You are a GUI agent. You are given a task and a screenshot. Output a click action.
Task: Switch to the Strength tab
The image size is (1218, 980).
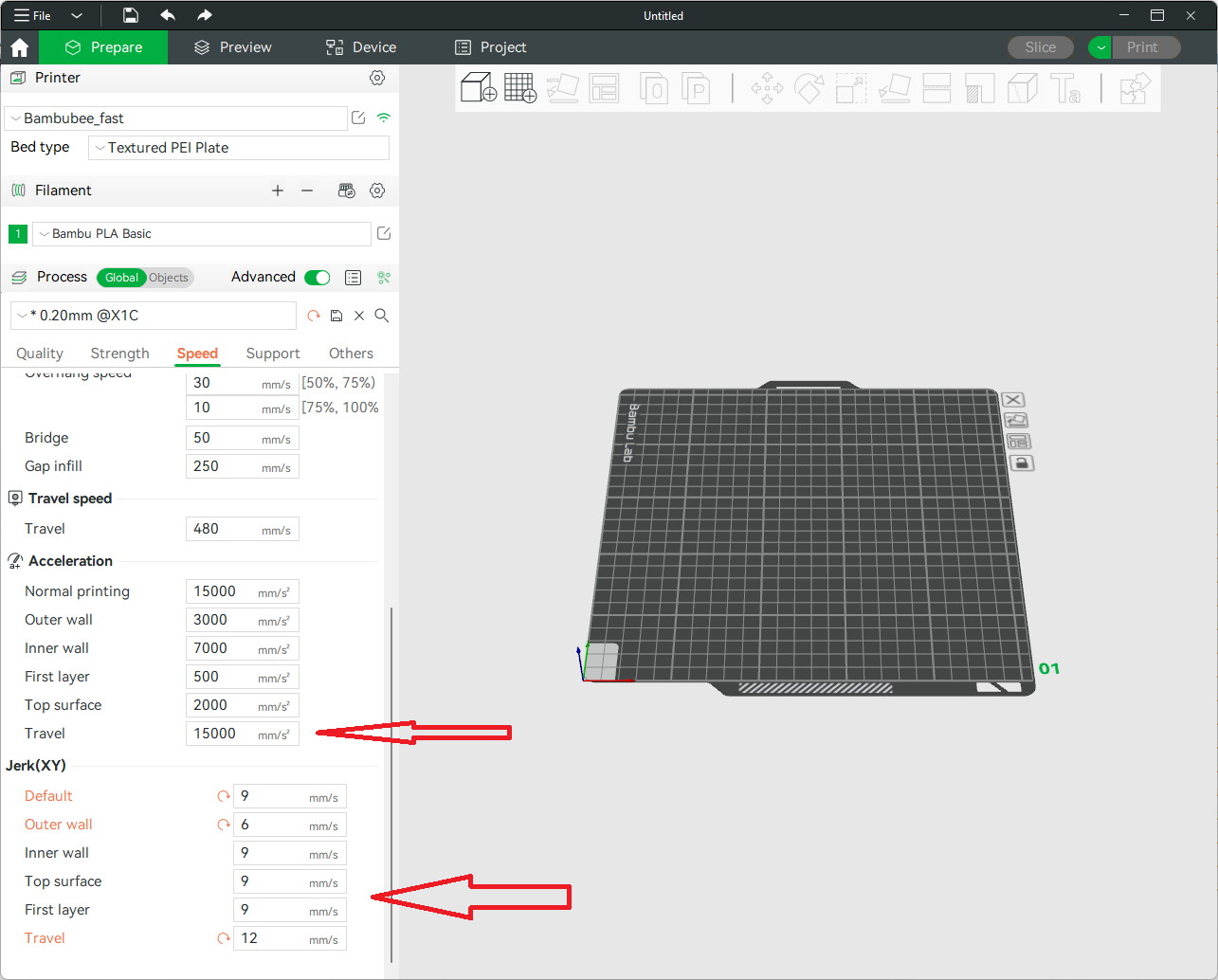coord(119,354)
